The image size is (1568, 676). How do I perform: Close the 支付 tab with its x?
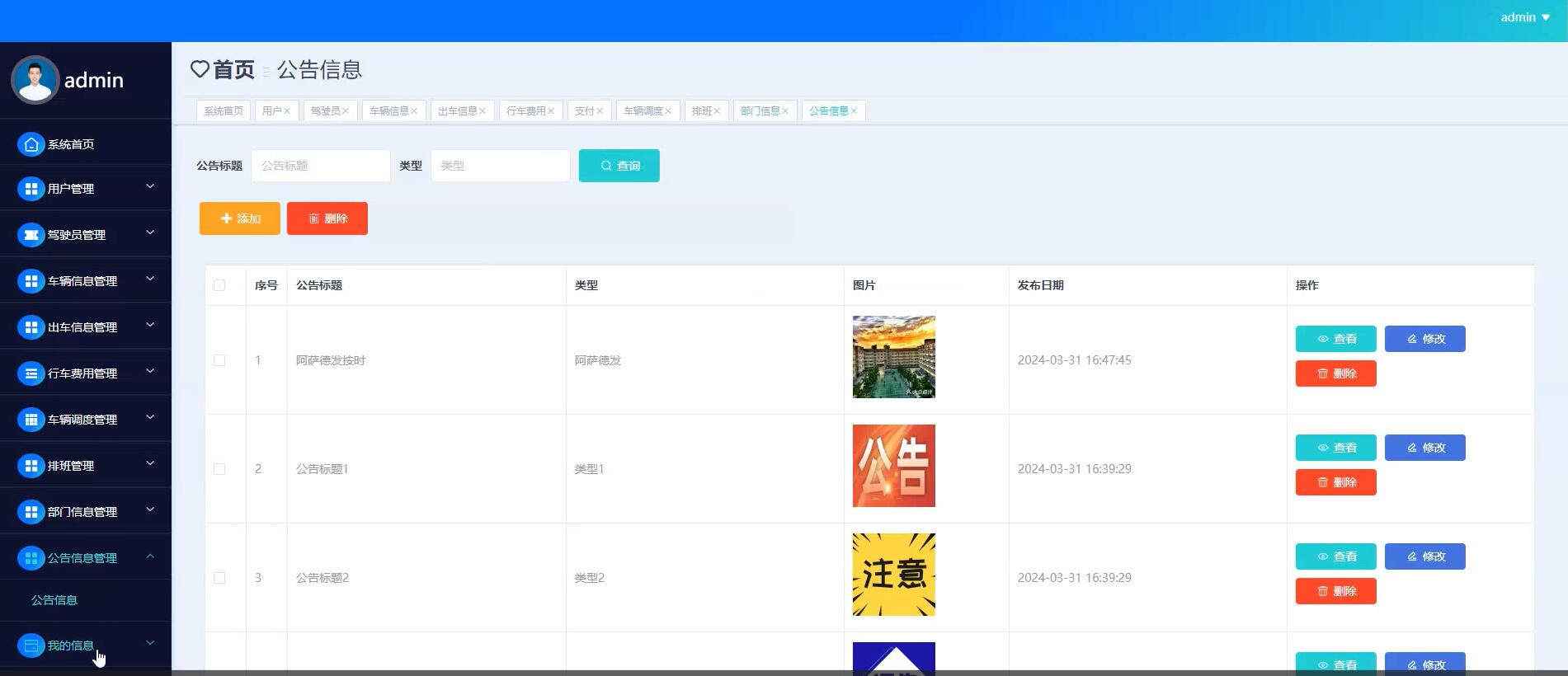coord(600,111)
